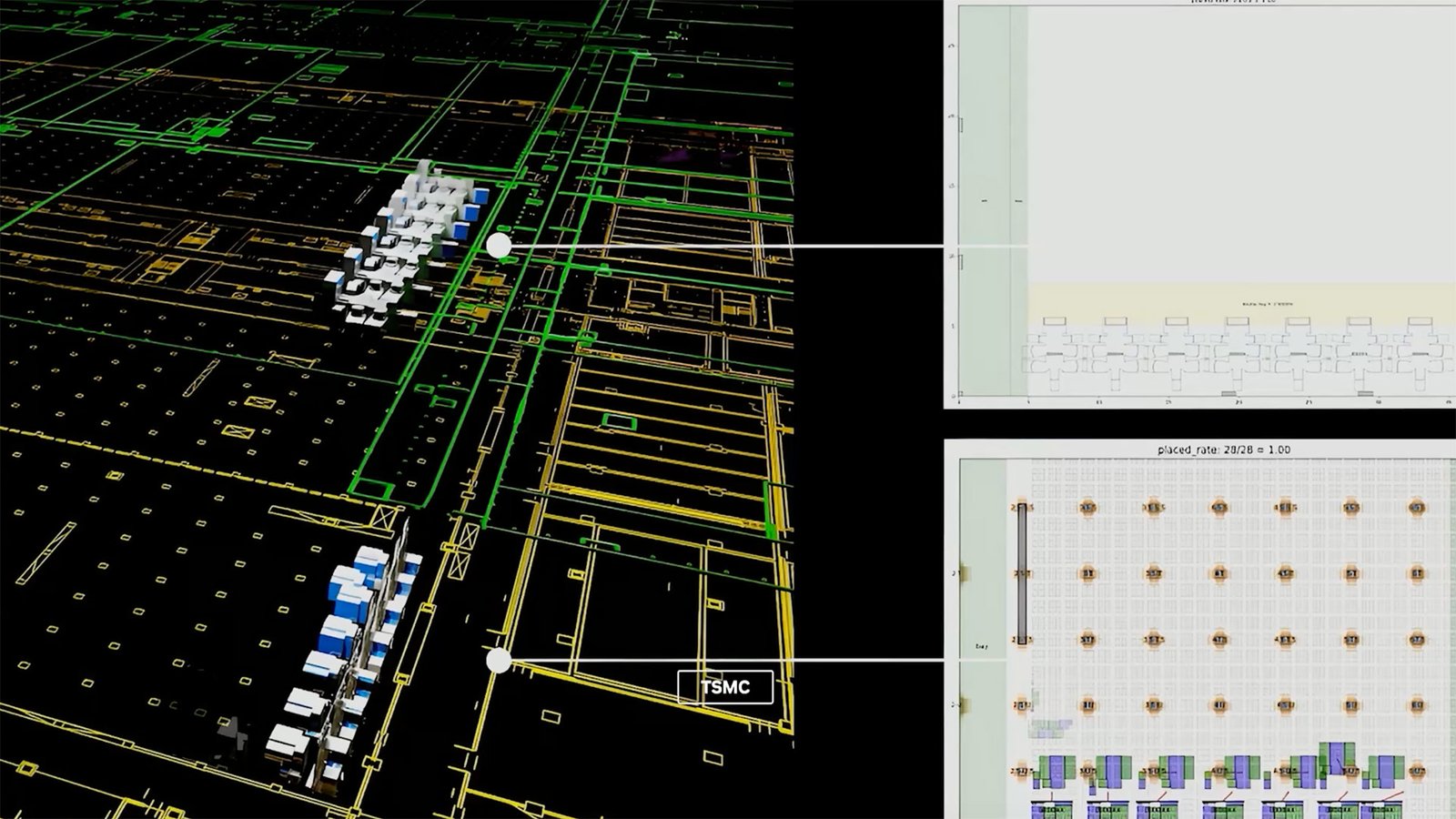
Task: Click the yellow band in the upper plot
Action: 1241,304
